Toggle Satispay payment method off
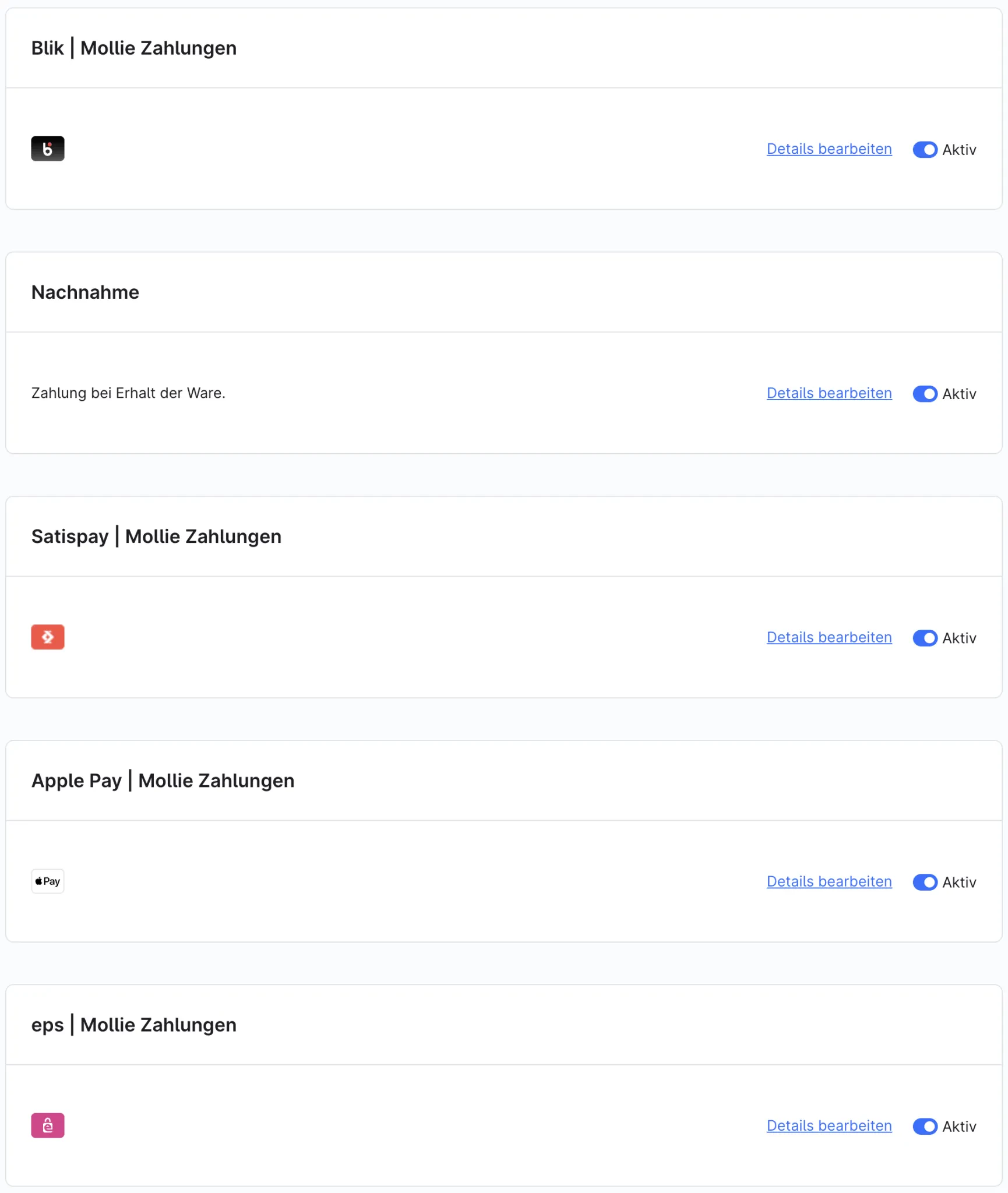The image size is (1008, 1193). click(925, 638)
